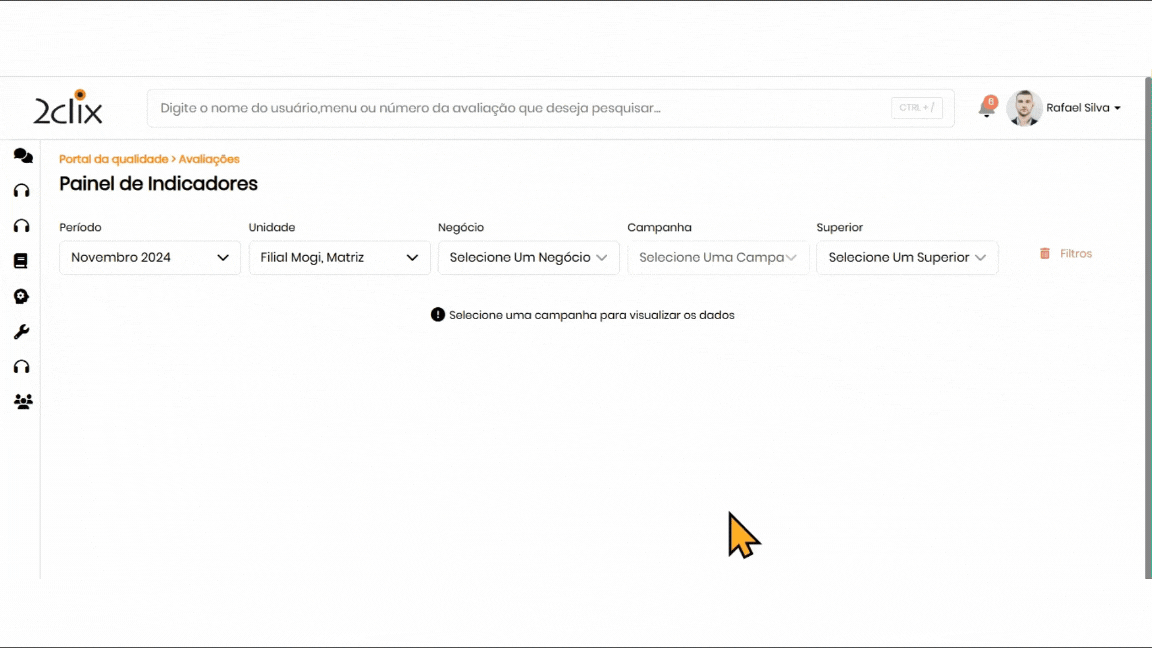Open the Unidade dropdown

tap(339, 258)
